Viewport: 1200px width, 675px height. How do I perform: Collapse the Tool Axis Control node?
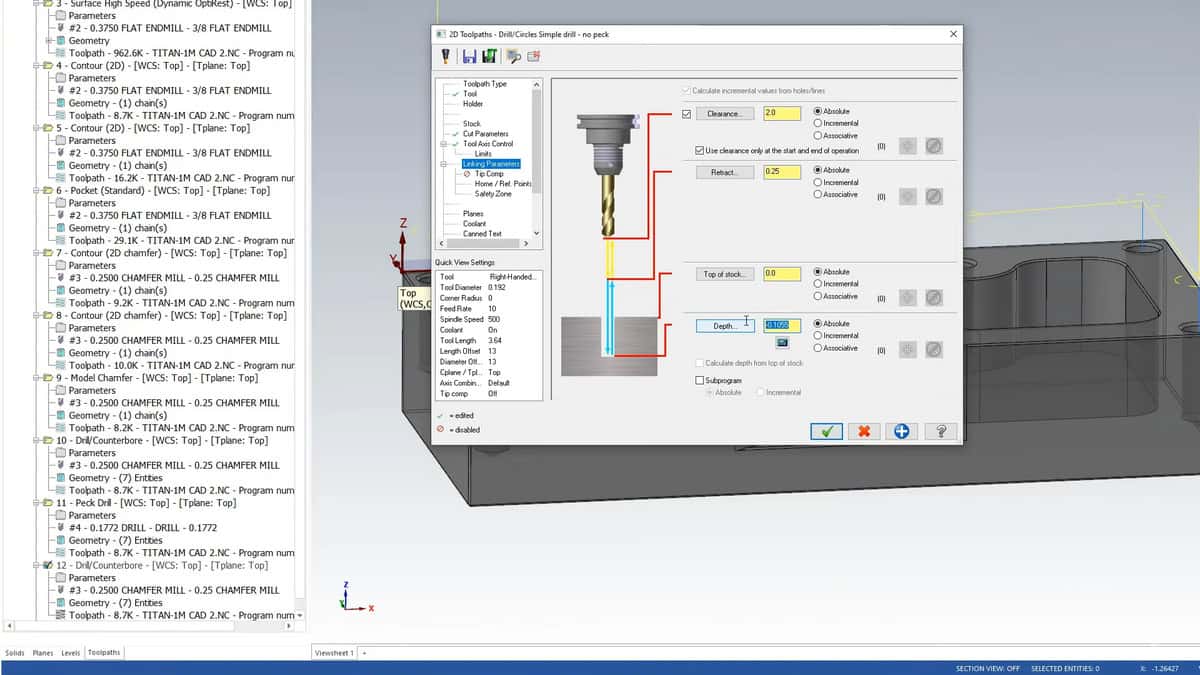click(442, 144)
